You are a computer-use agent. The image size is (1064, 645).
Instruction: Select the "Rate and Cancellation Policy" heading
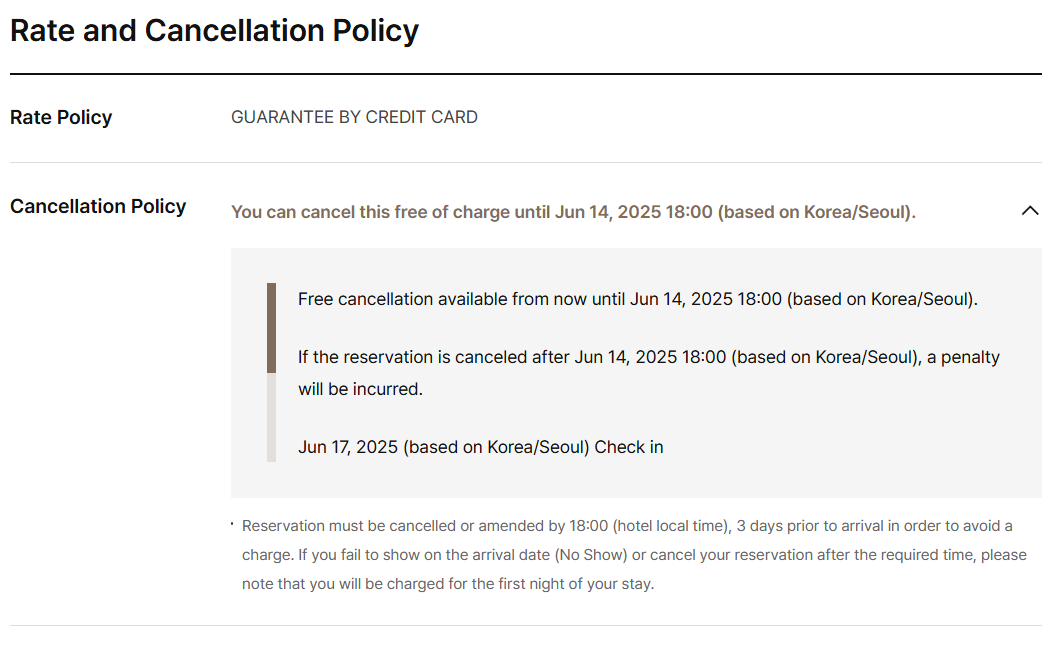(214, 31)
